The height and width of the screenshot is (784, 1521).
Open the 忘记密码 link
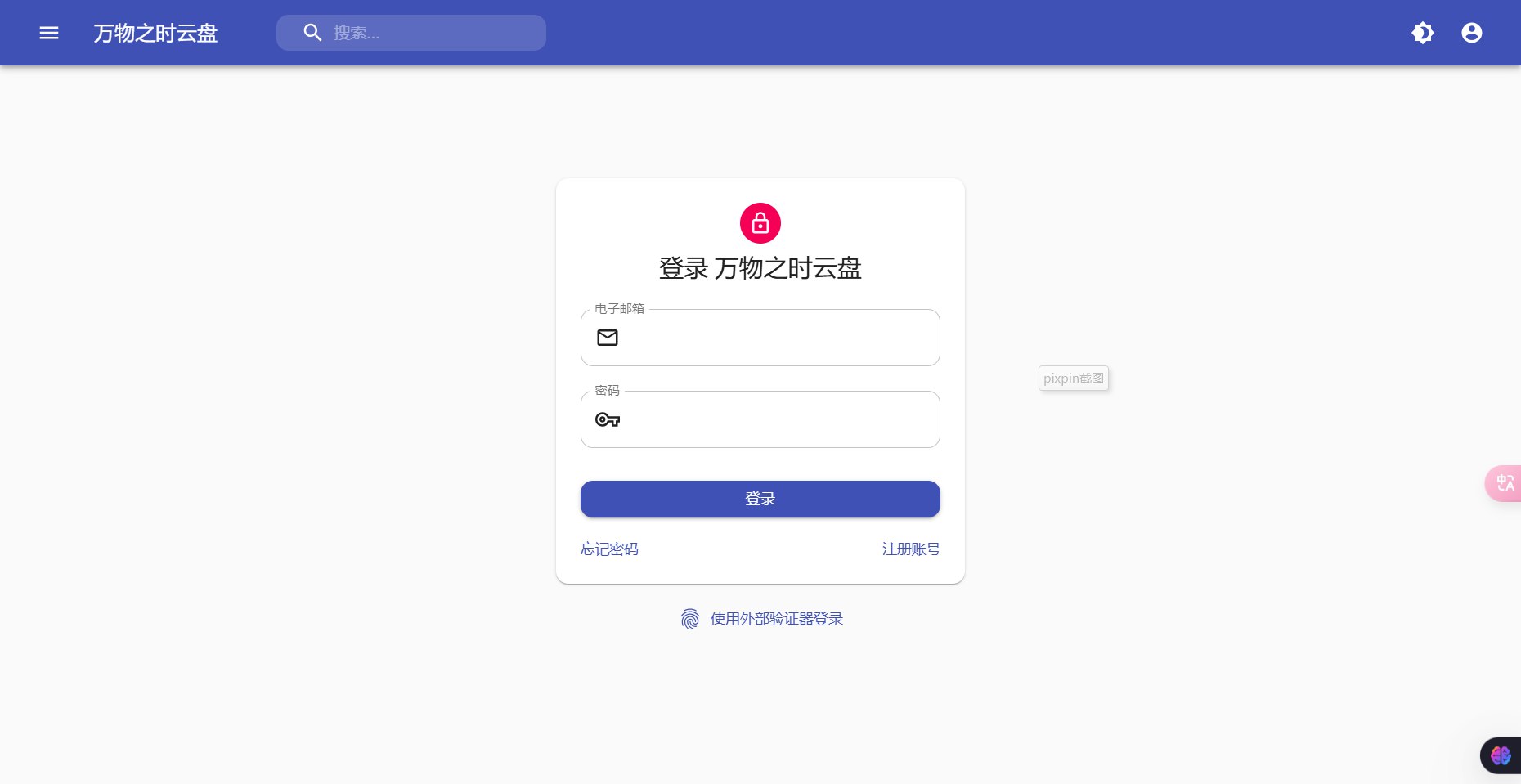pyautogui.click(x=609, y=549)
